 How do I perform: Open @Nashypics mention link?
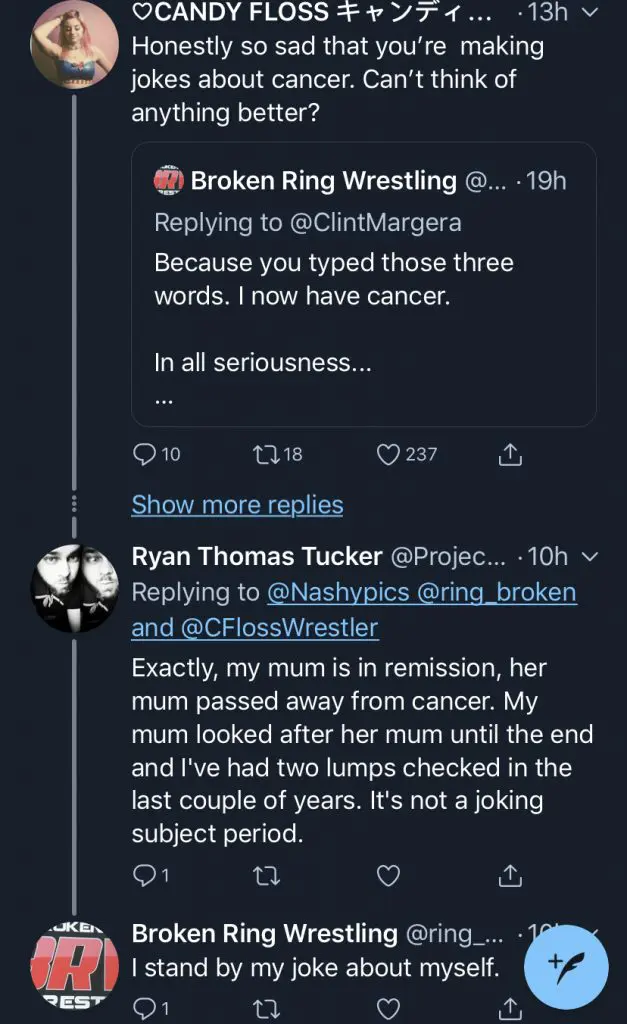tap(338, 592)
